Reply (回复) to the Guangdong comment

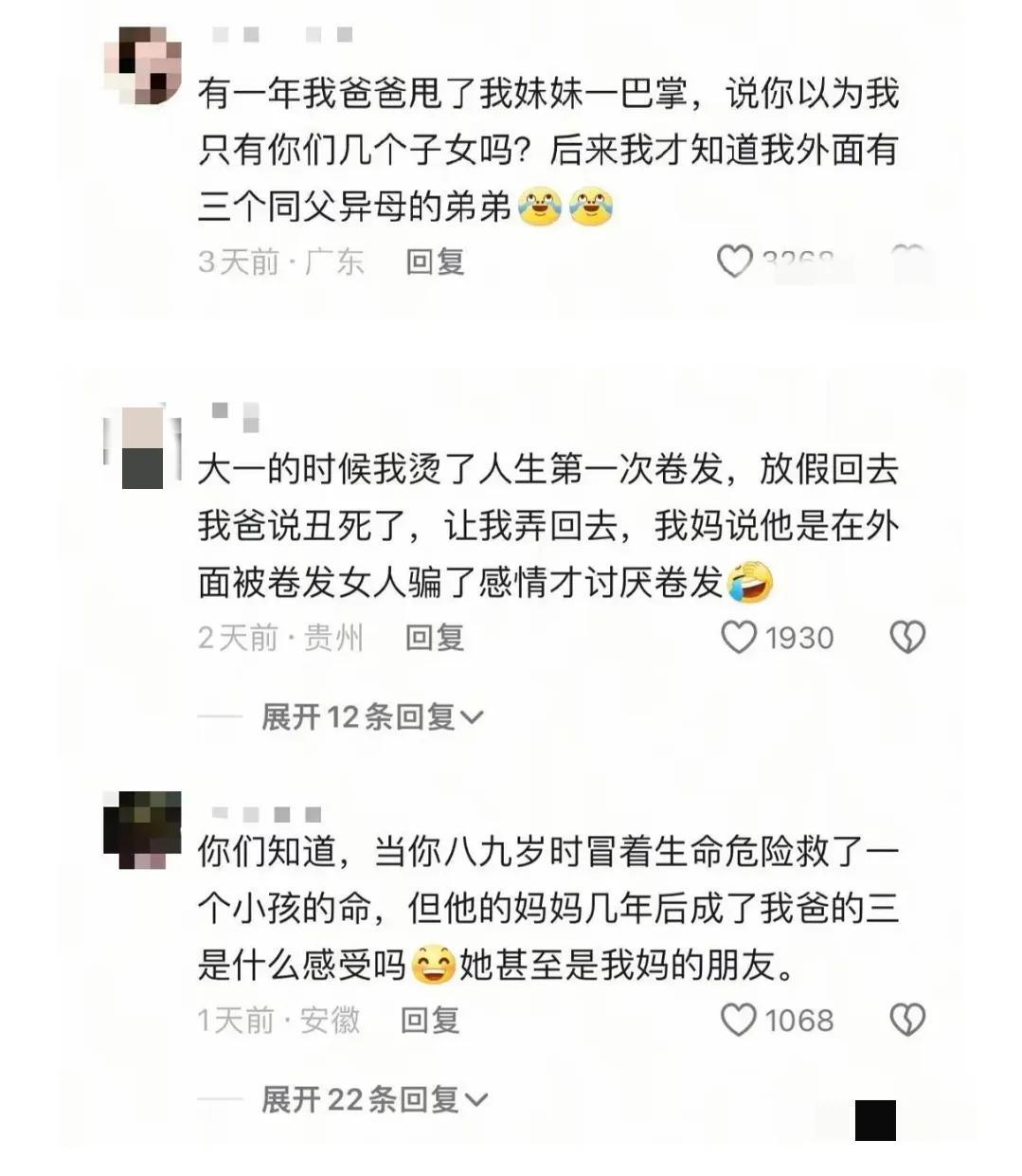[x=435, y=262]
